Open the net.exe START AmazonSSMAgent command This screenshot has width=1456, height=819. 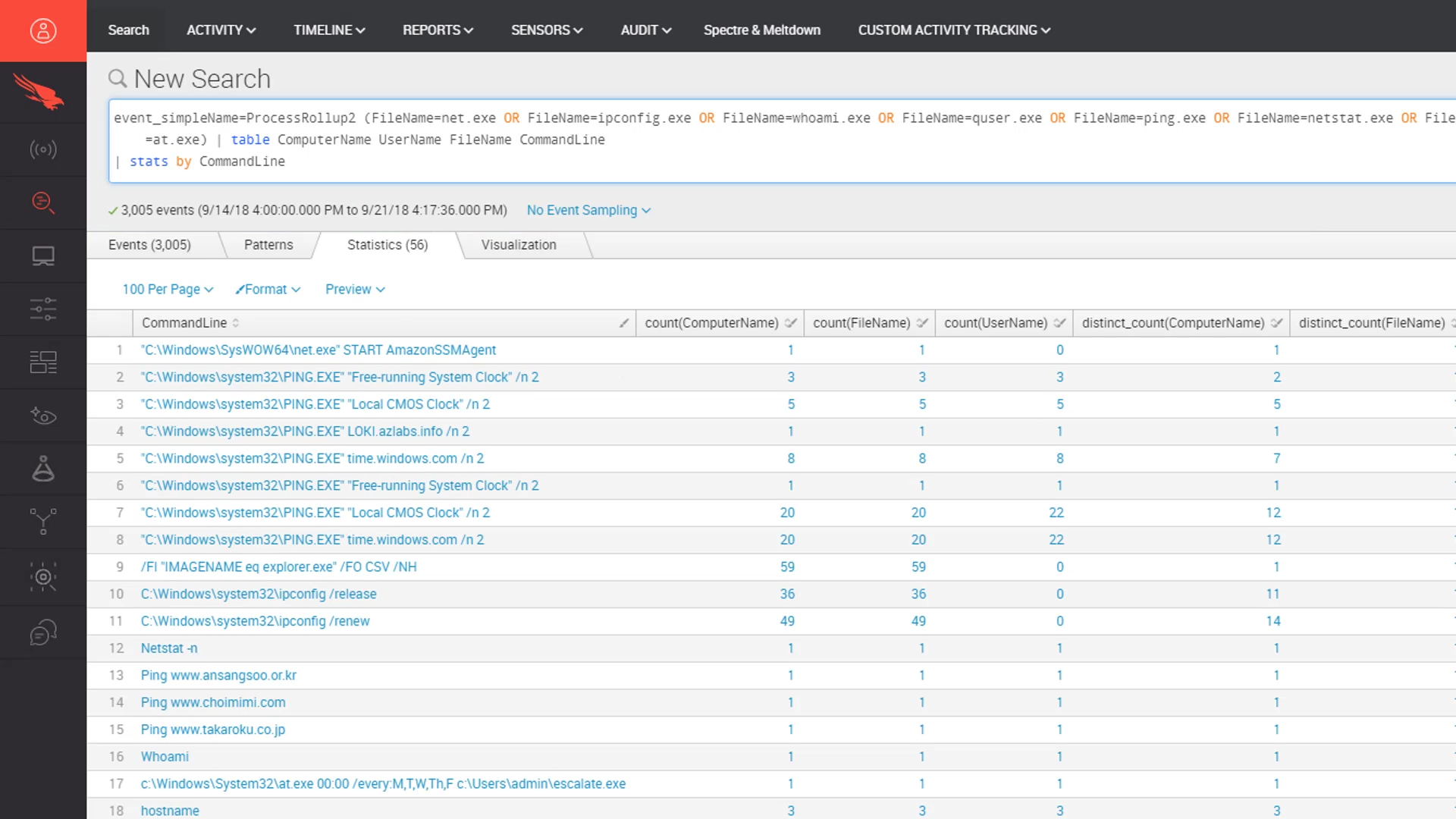[318, 350]
